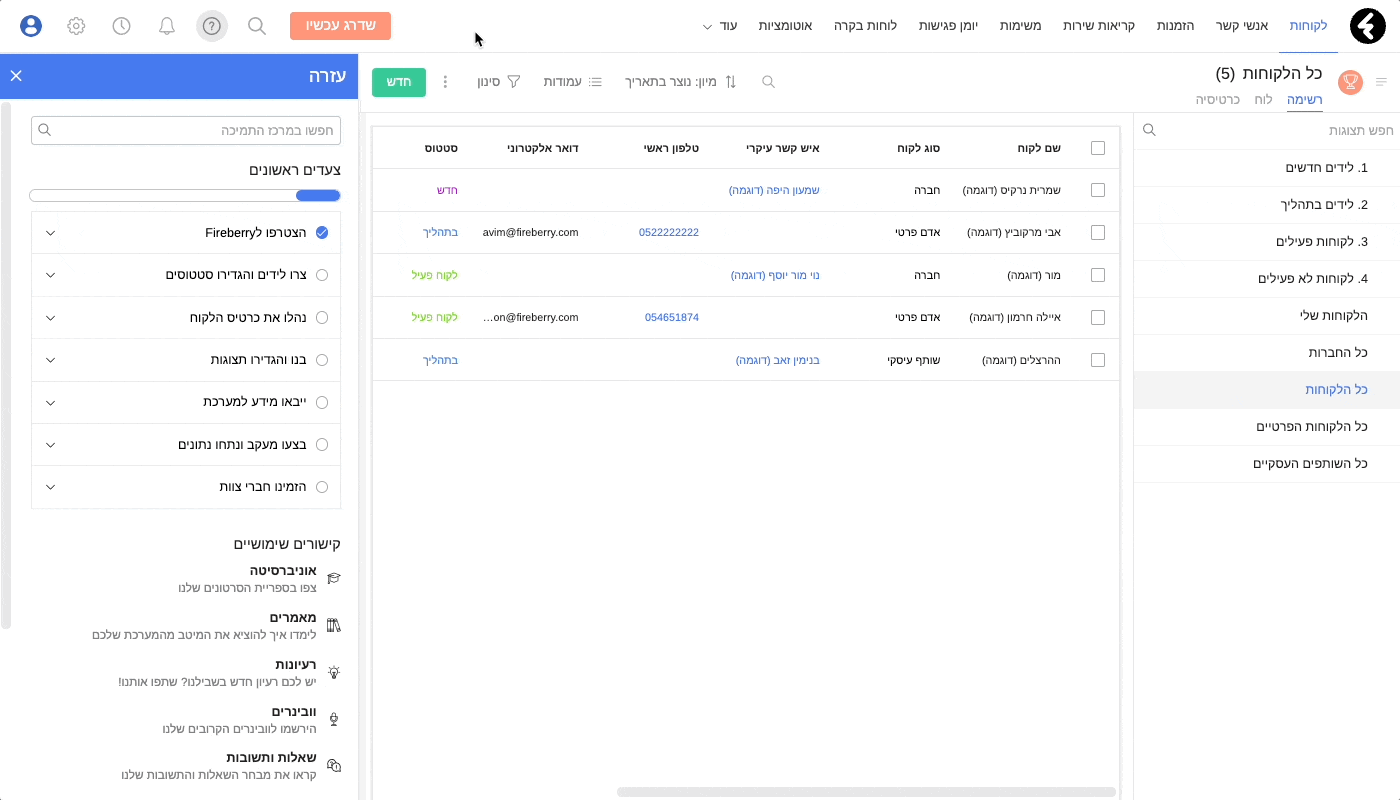The image size is (1400, 800).
Task: Open the הזמנות nav tab
Action: (x=1176, y=26)
